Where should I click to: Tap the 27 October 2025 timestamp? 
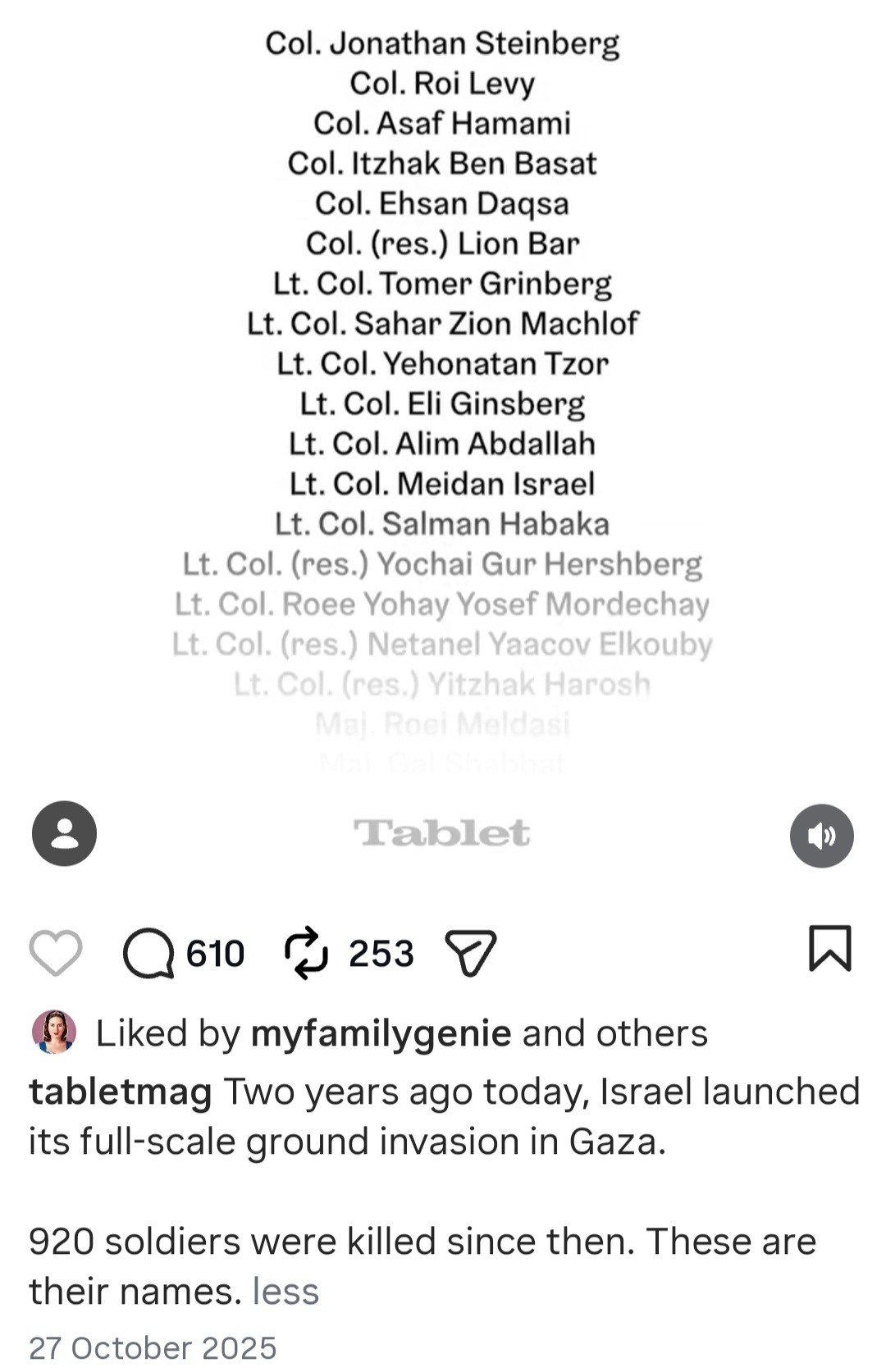click(x=153, y=1347)
